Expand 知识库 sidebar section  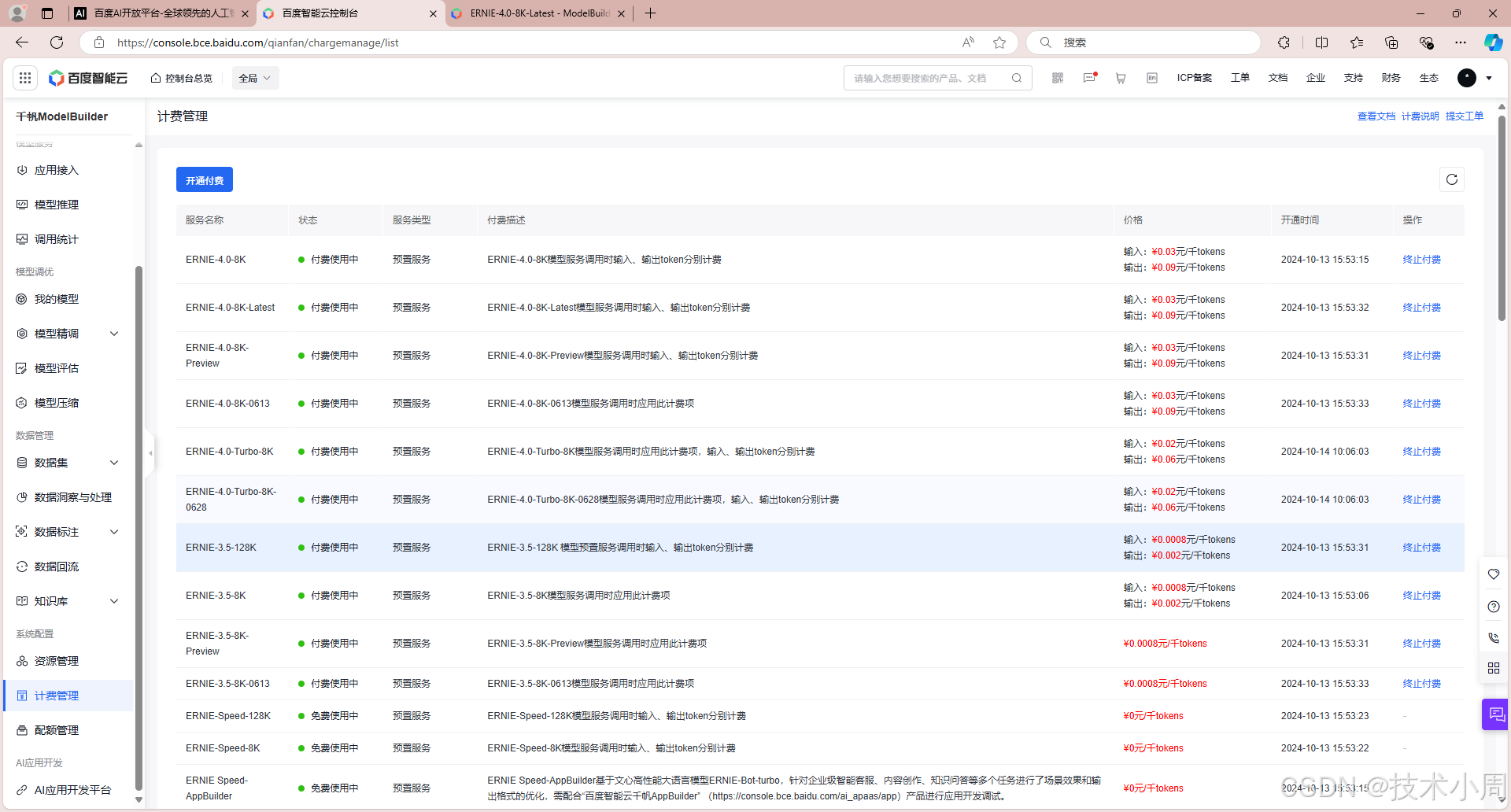[x=114, y=601]
